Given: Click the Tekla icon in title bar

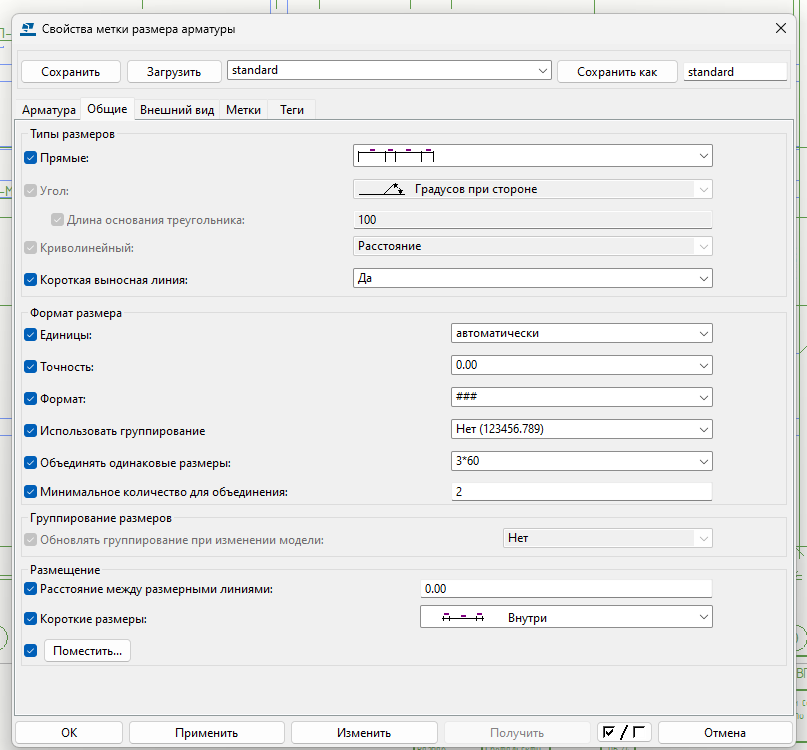Looking at the screenshot, I should pyautogui.click(x=27, y=29).
